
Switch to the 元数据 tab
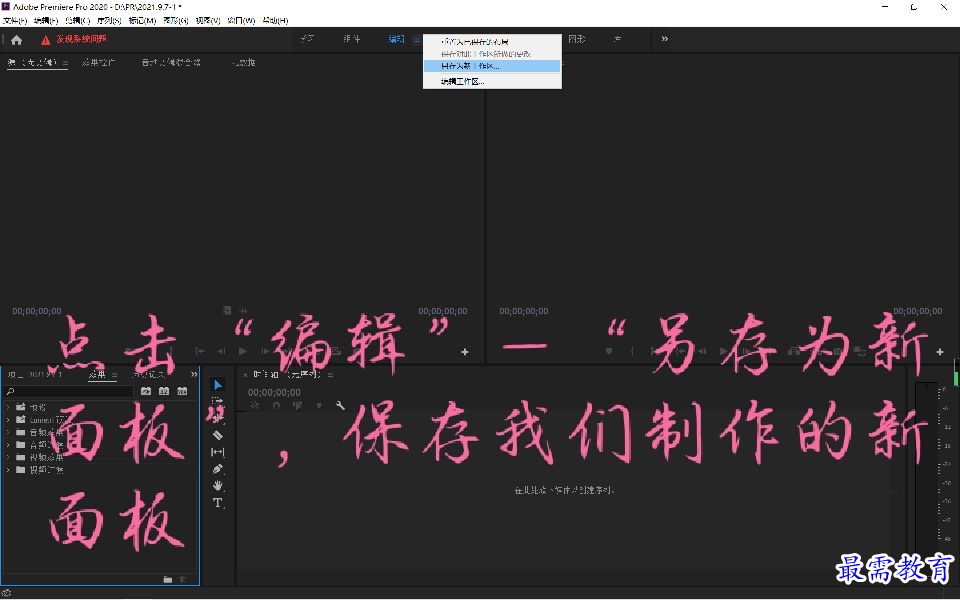pos(244,62)
